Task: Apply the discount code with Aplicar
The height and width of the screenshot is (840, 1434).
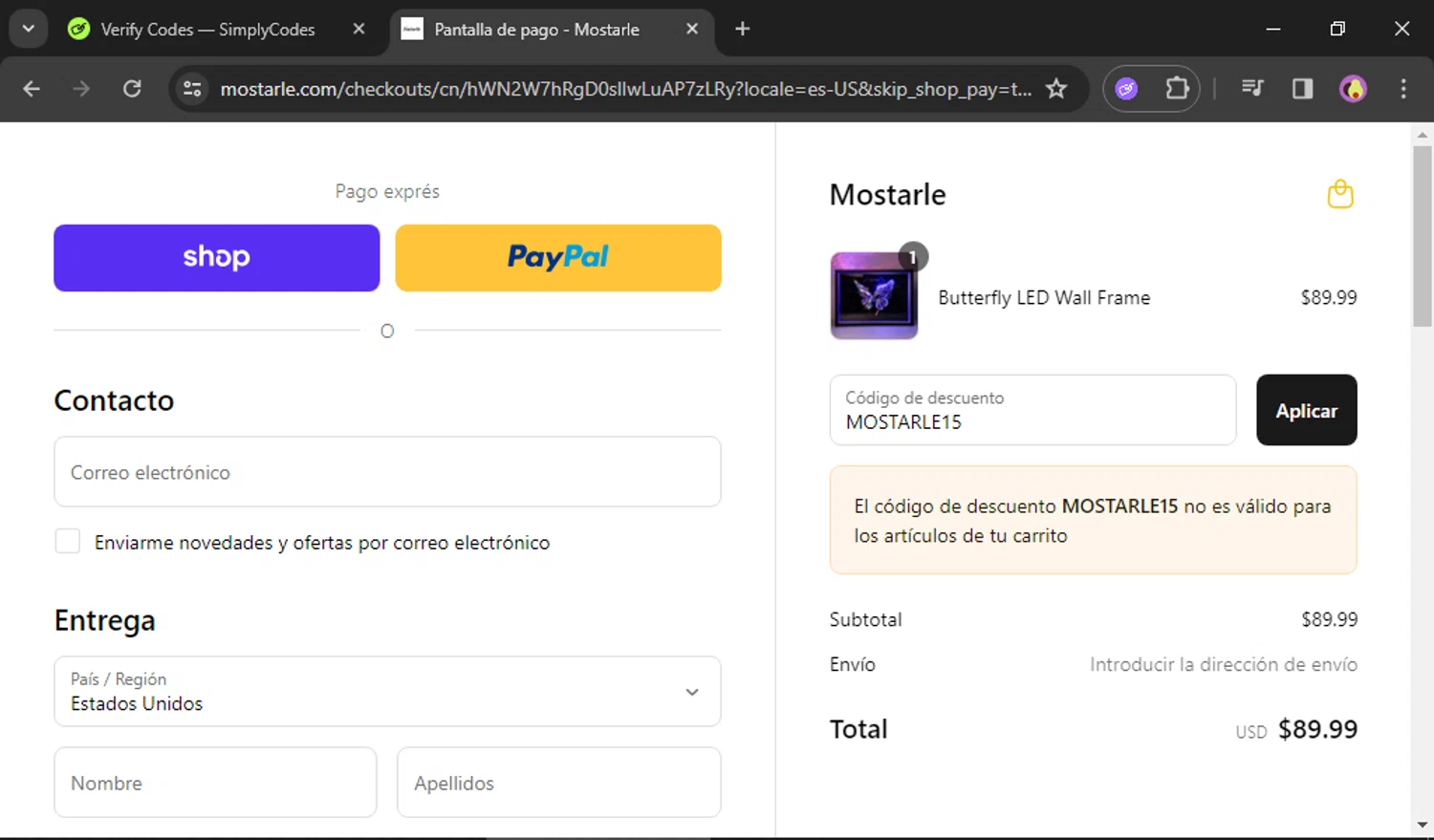Action: tap(1307, 410)
